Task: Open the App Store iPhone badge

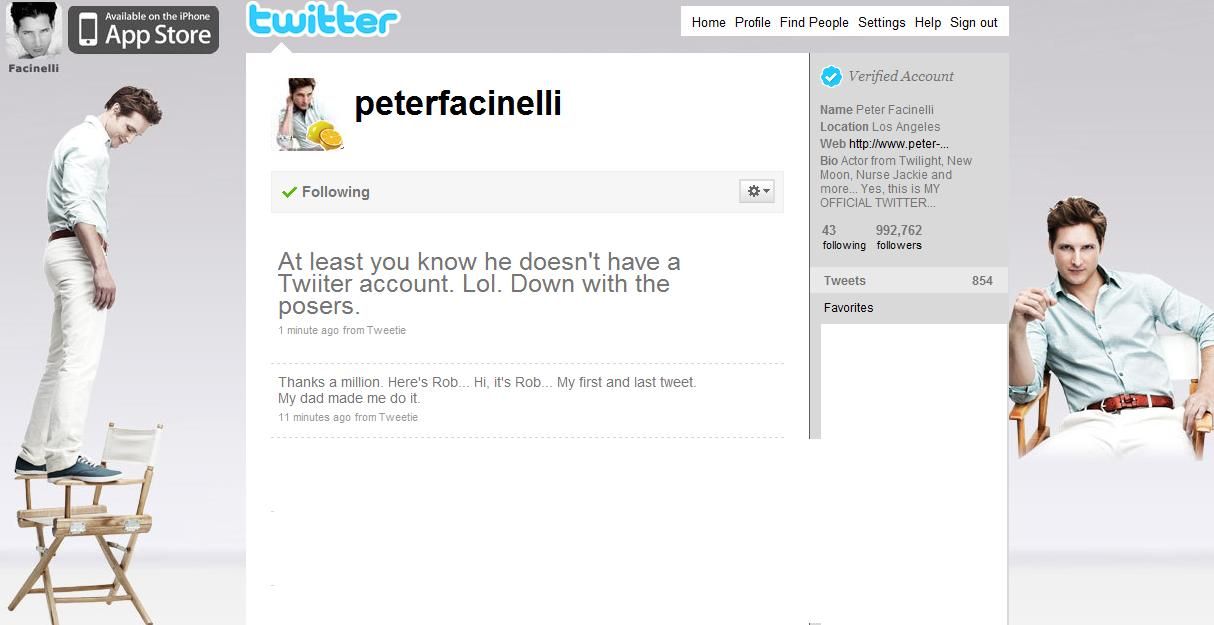Action: pyautogui.click(x=143, y=29)
